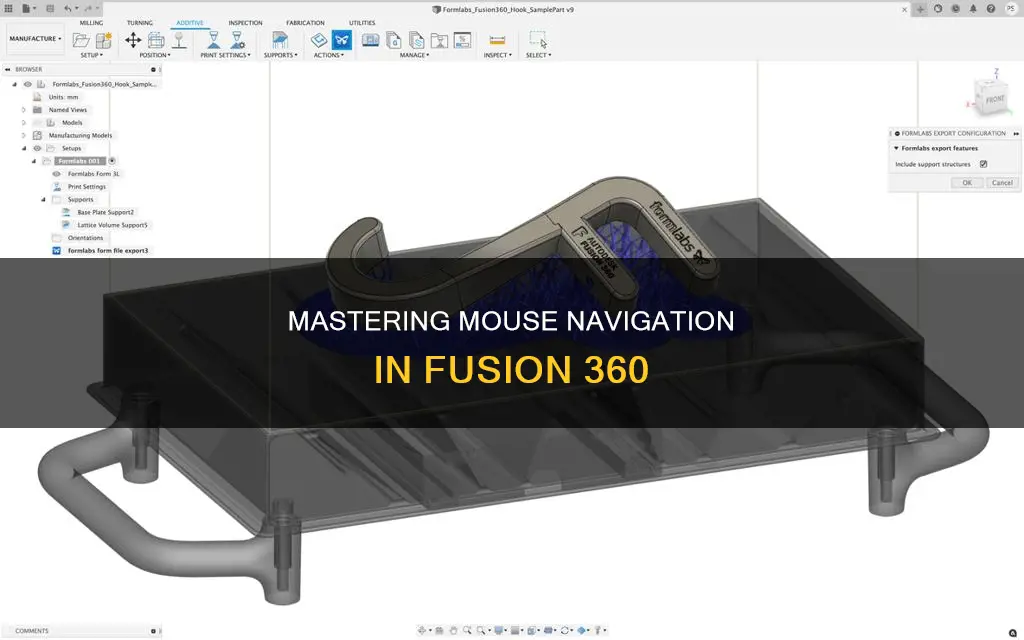The width and height of the screenshot is (1024, 640).
Task: Collapse Formlabs export features section
Action: [897, 148]
